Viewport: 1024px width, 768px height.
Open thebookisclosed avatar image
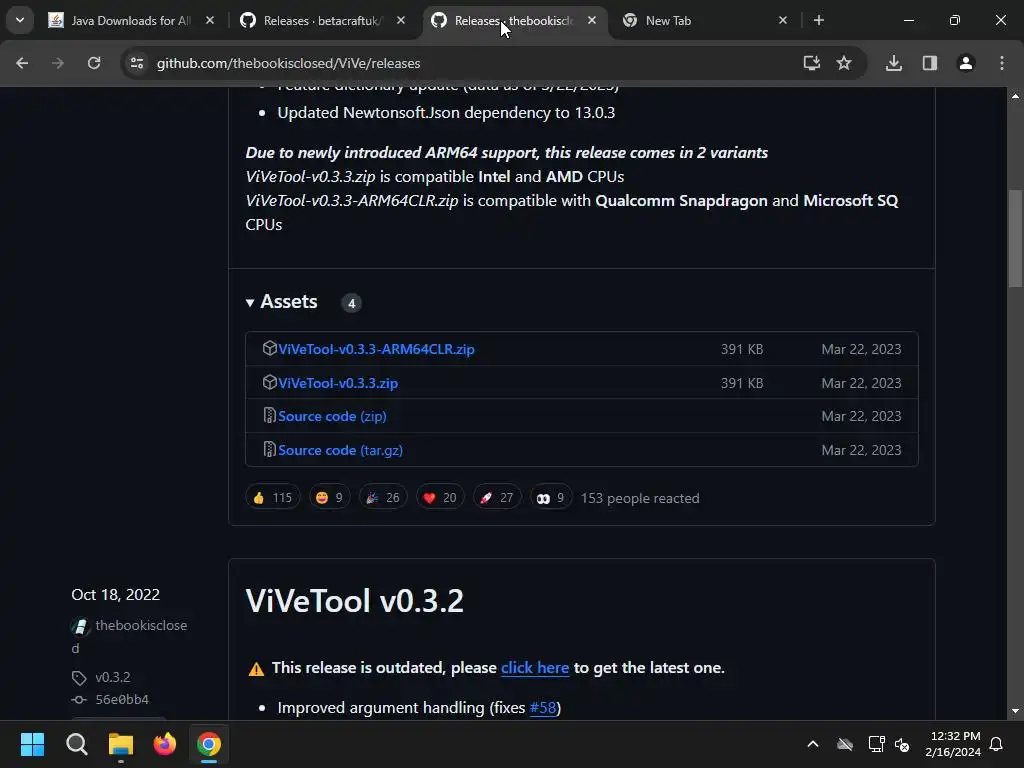pos(80,626)
